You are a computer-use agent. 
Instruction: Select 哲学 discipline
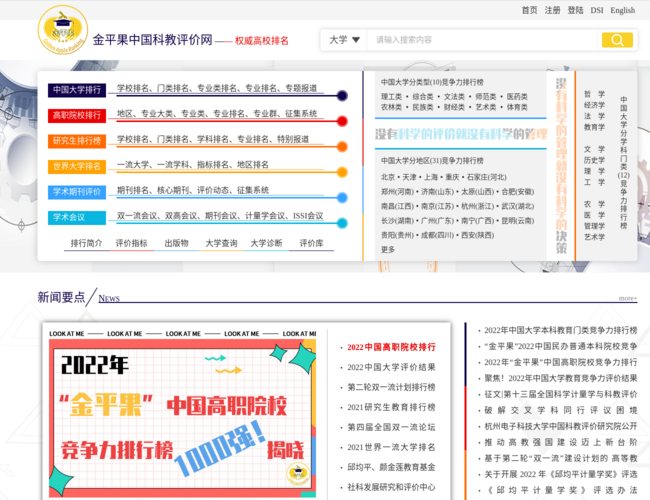(x=594, y=94)
